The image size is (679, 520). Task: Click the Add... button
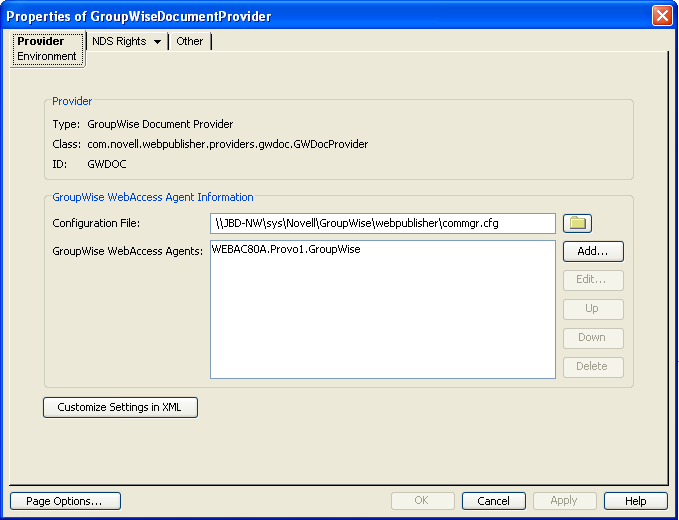593,251
